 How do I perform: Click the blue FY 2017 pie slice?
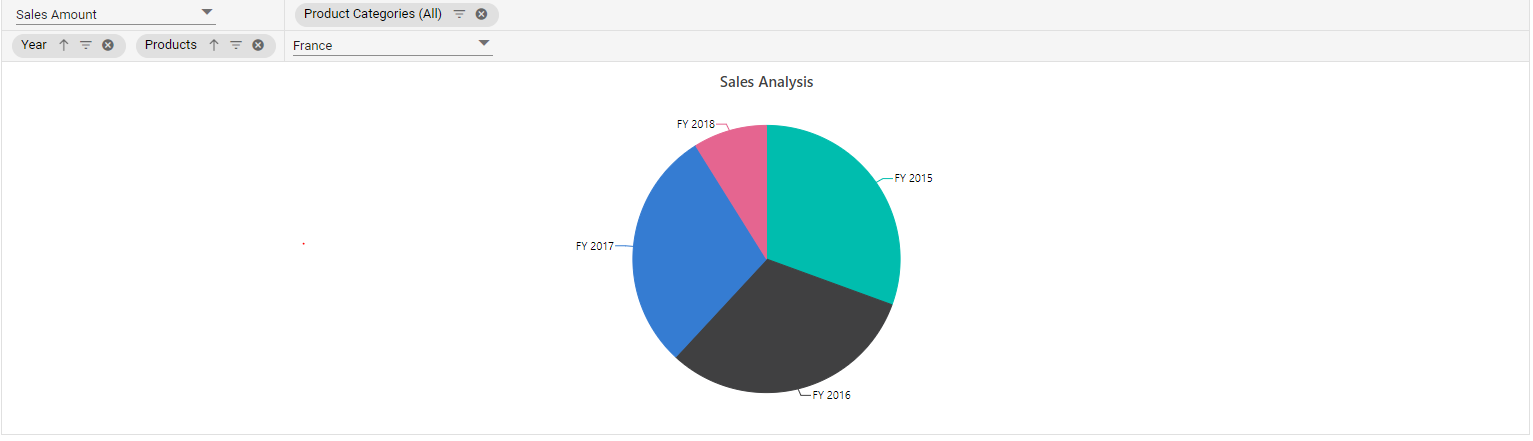(690, 250)
